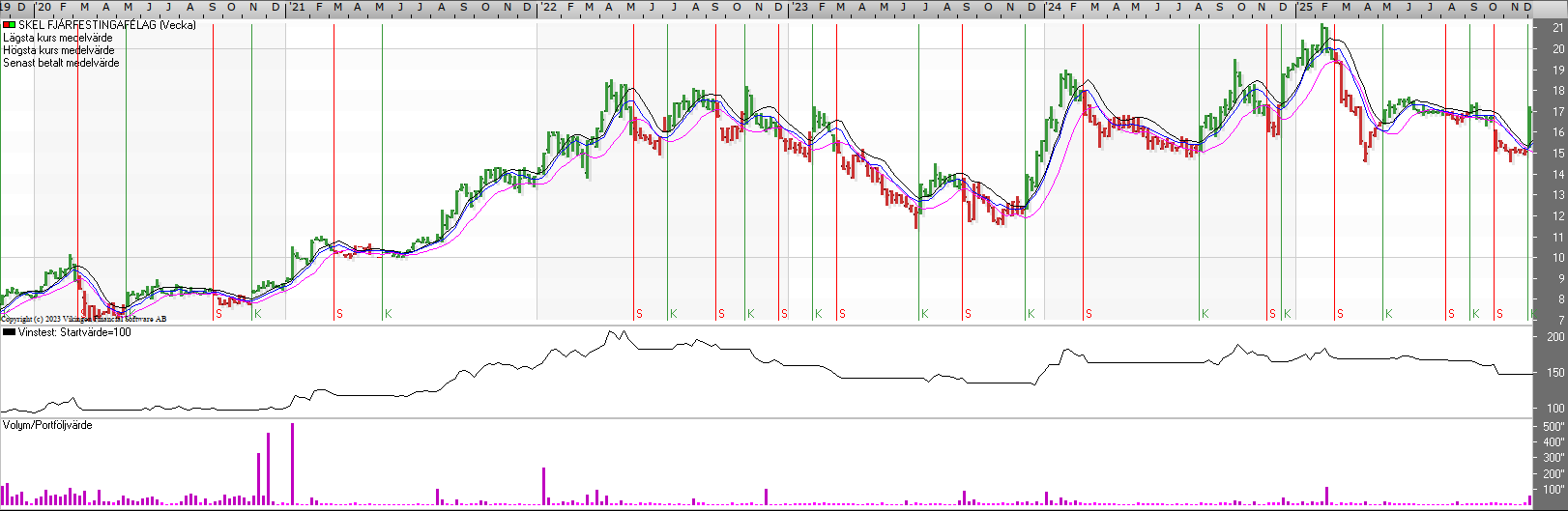Image resolution: width=1568 pixels, height=511 pixels.
Task: Click the '21 year marker on timeline
Action: tap(297, 8)
